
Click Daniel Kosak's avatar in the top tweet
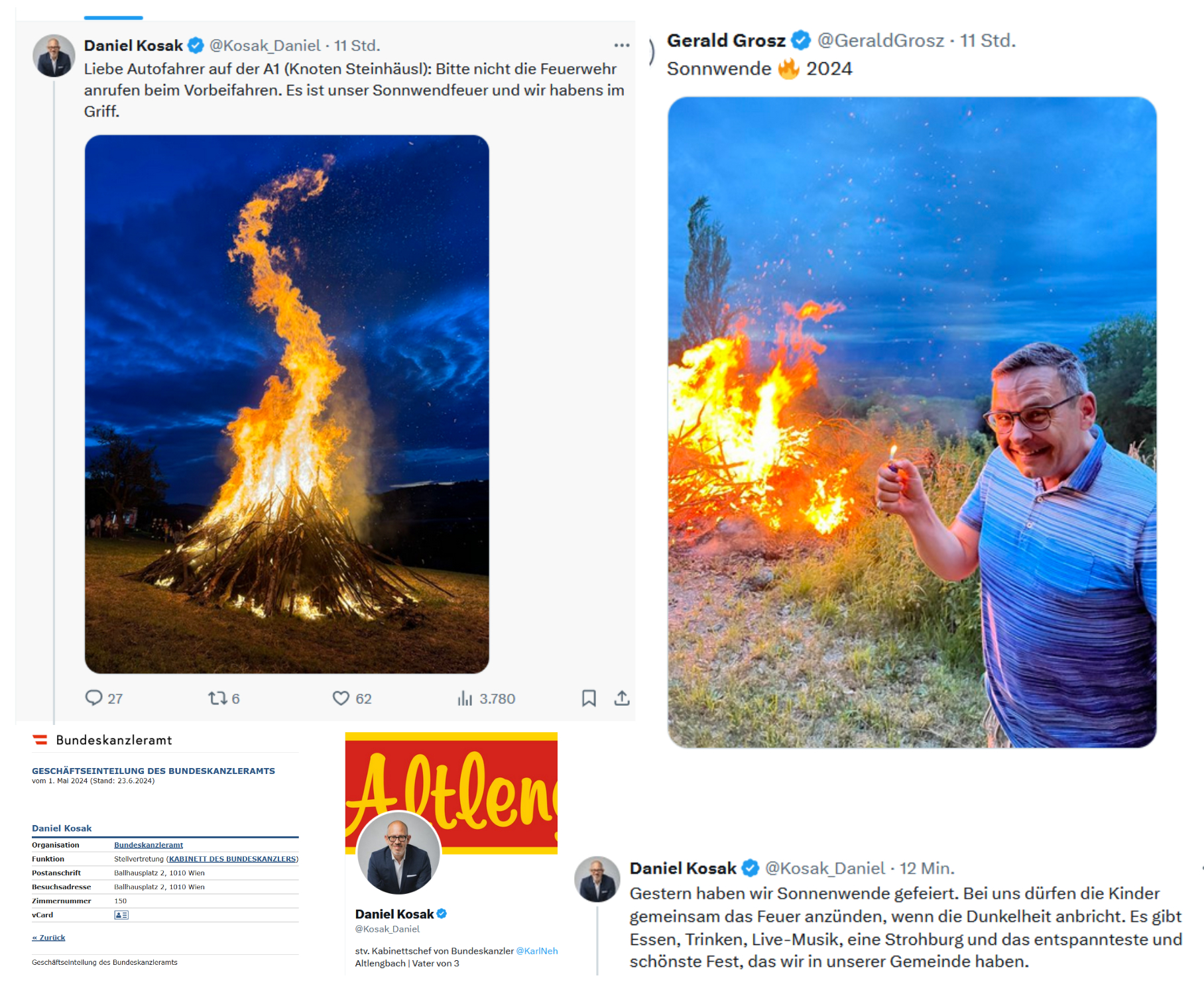54,56
